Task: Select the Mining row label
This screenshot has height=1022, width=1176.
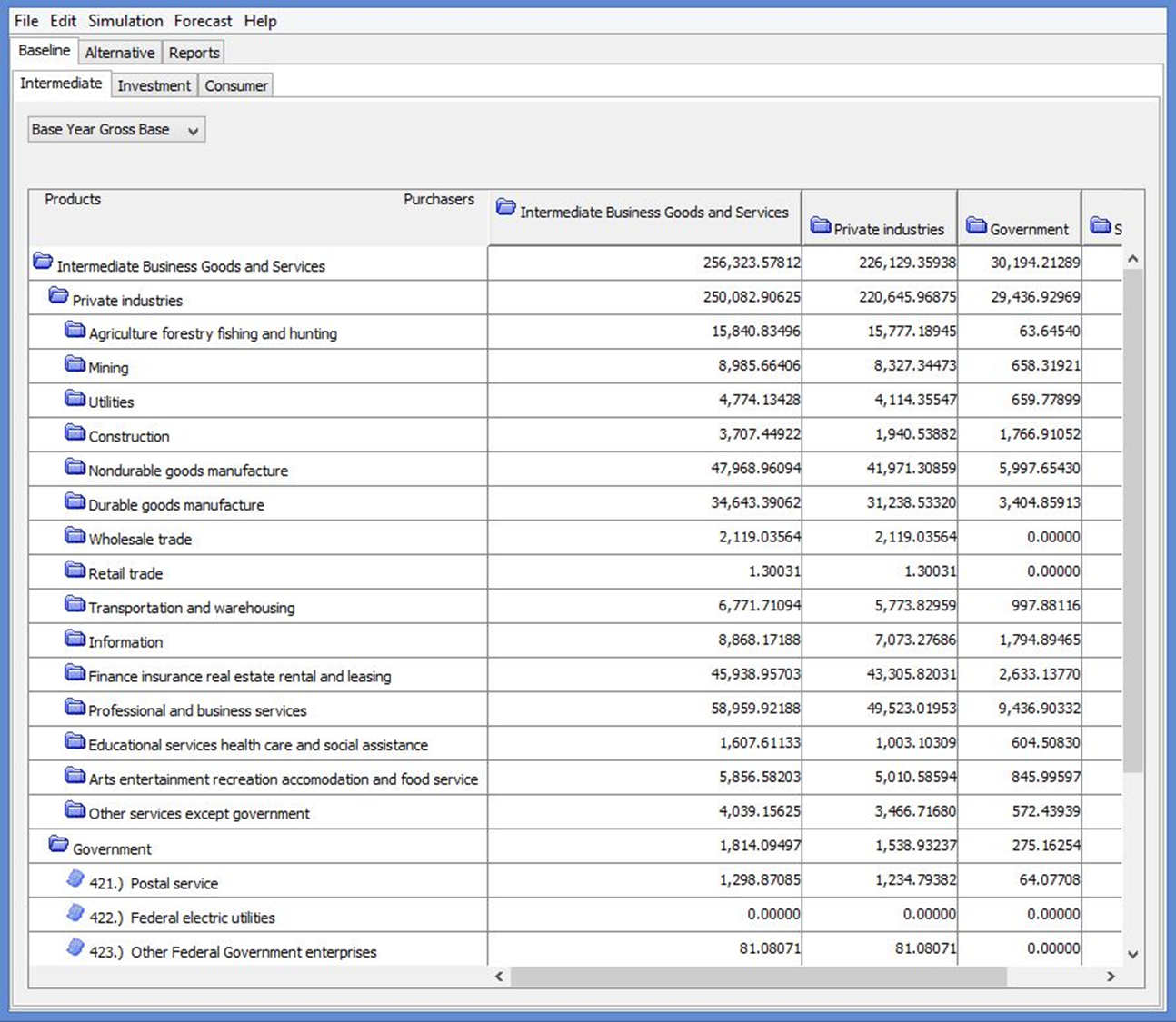Action: [x=108, y=368]
